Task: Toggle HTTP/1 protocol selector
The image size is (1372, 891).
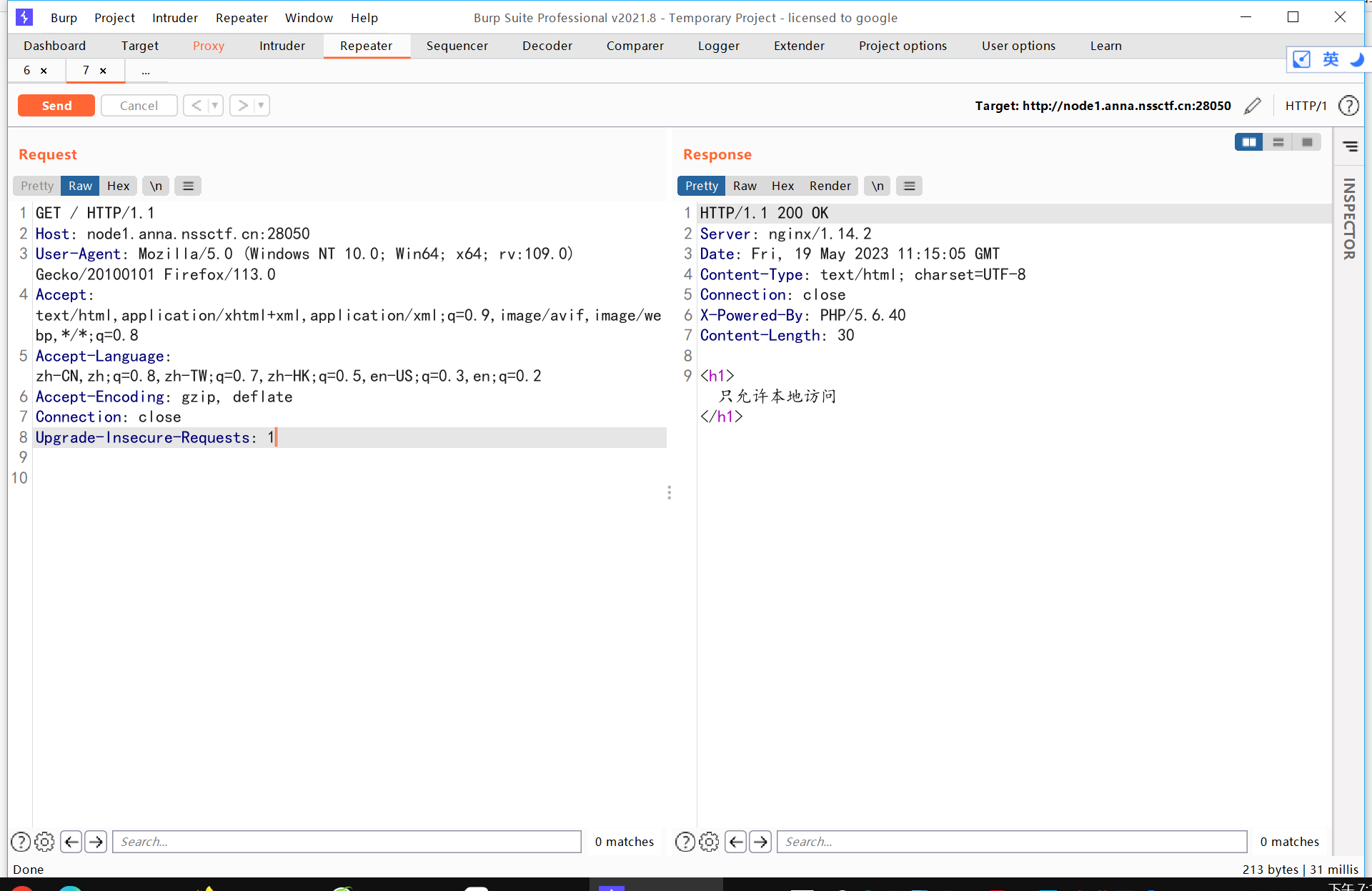Action: click(1306, 106)
